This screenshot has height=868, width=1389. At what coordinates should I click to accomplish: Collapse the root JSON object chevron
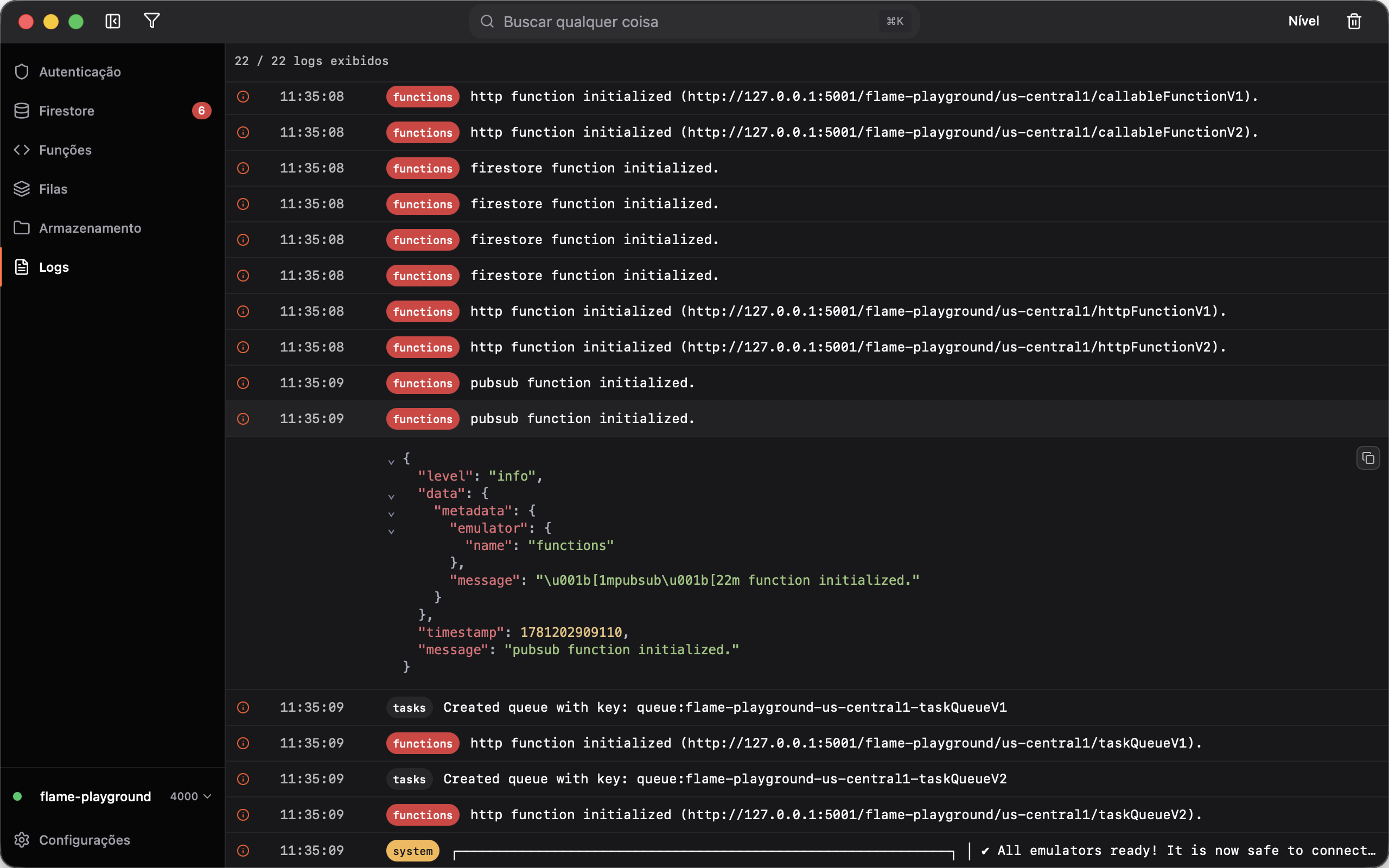point(391,461)
